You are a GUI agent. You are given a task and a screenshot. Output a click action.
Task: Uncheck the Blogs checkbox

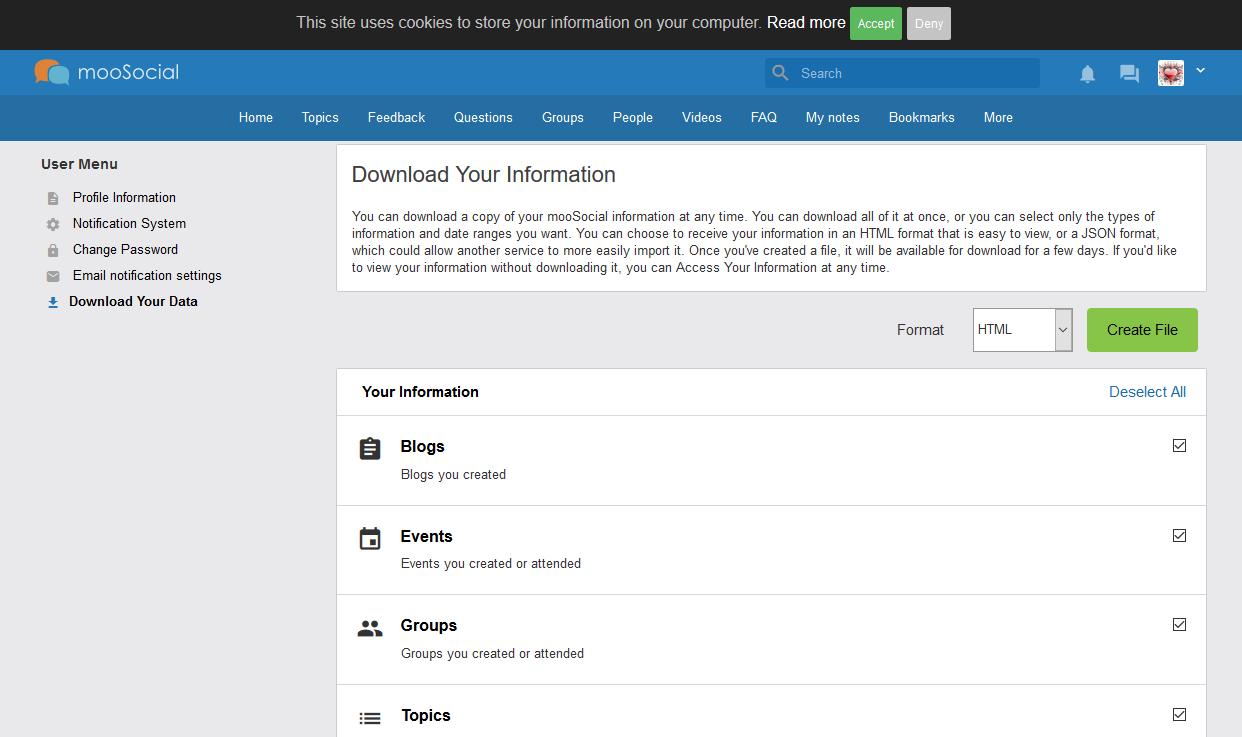pyautogui.click(x=1179, y=446)
